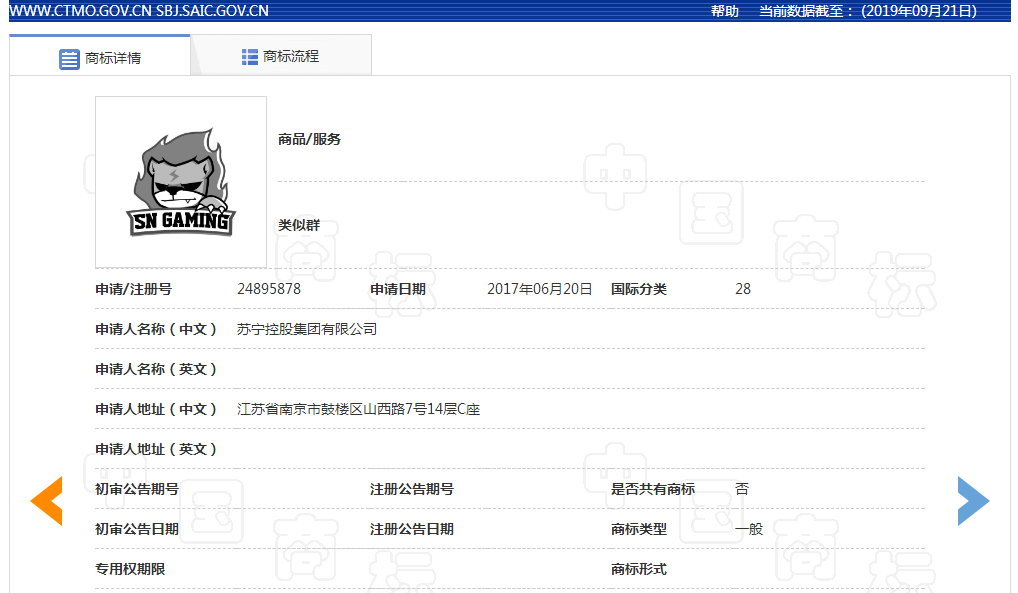Click the SN Gaming trademark image
Image resolution: width=1018 pixels, height=593 pixels.
pos(180,182)
